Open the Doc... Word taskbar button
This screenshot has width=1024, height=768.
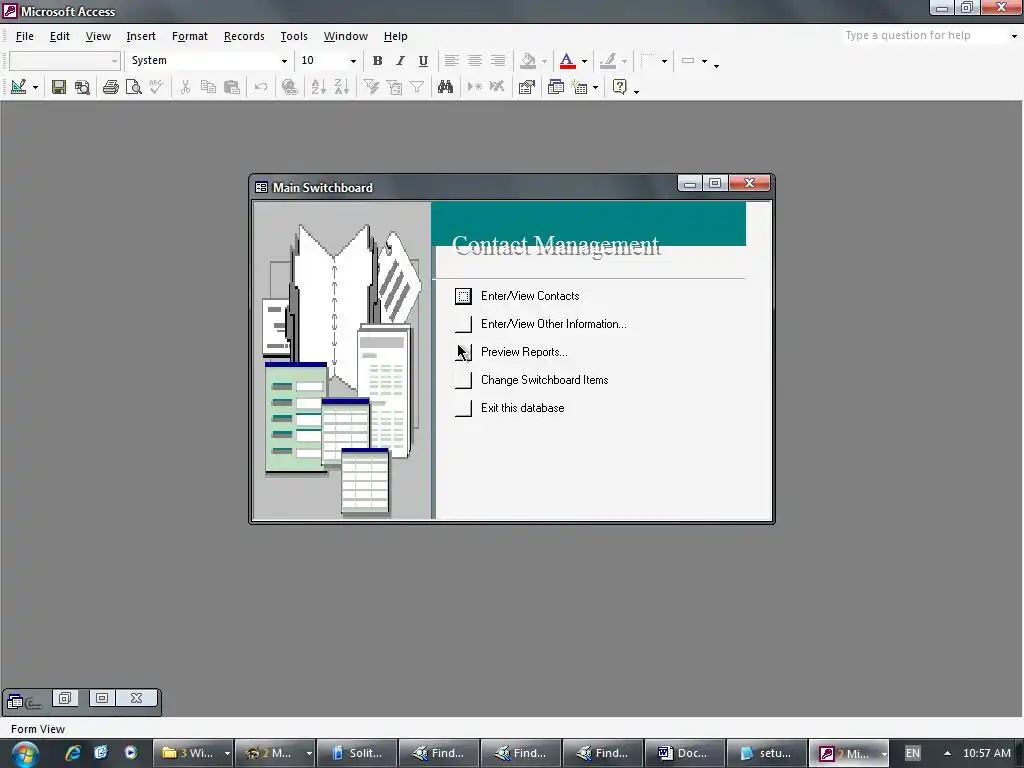tap(684, 753)
